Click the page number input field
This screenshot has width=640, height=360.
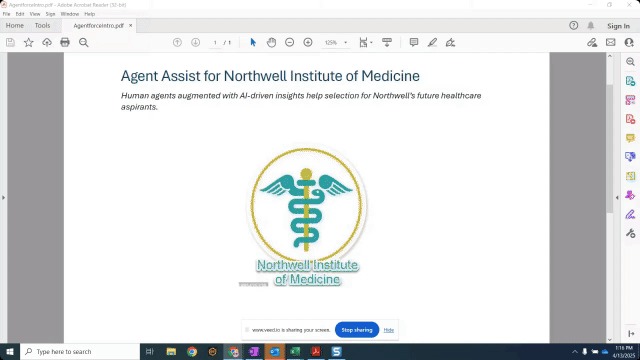pos(215,42)
